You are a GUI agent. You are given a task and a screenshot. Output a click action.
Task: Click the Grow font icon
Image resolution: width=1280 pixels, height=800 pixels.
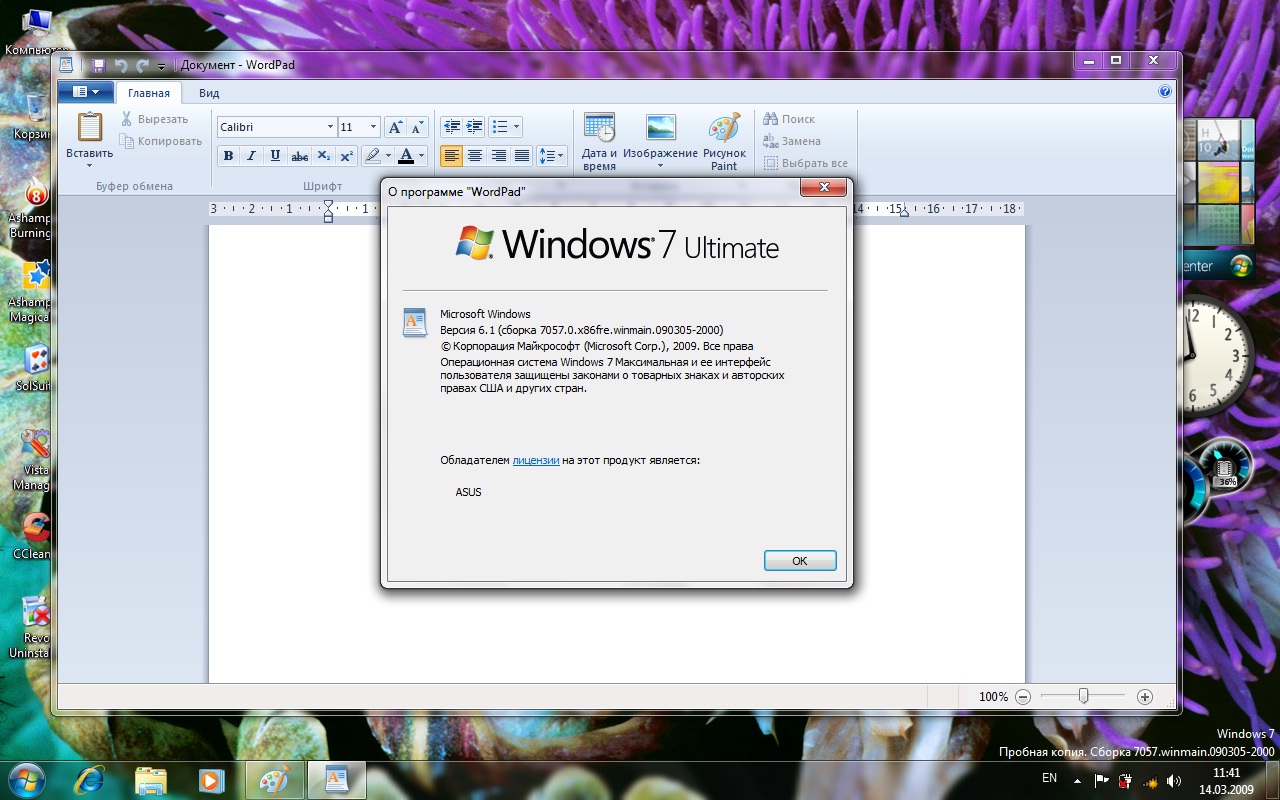click(x=395, y=127)
